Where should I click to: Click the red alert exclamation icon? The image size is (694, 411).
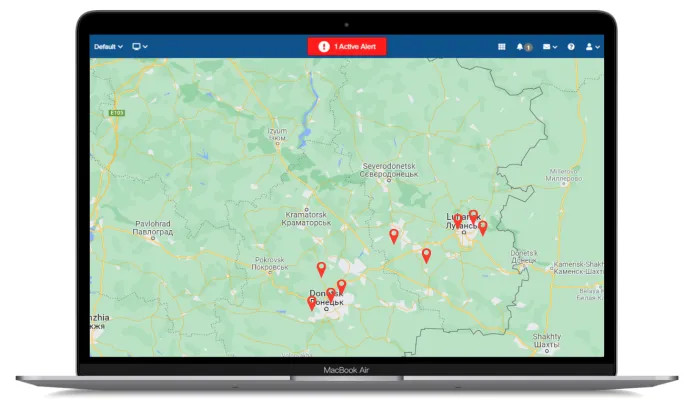tap(324, 46)
